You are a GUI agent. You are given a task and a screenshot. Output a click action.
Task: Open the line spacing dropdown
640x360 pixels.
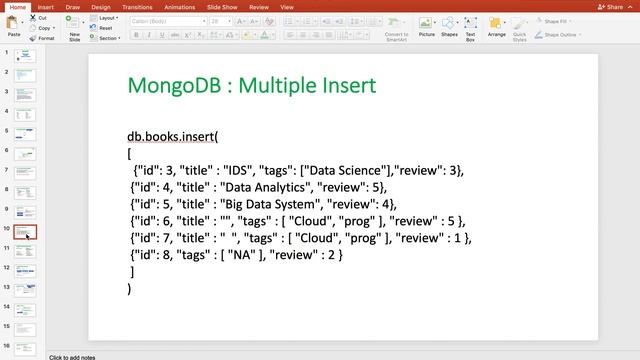coord(356,21)
